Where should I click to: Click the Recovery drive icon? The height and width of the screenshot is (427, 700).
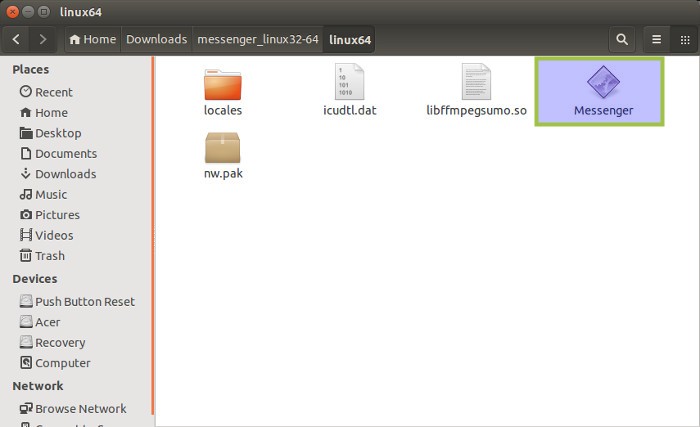pyautogui.click(x=26, y=342)
